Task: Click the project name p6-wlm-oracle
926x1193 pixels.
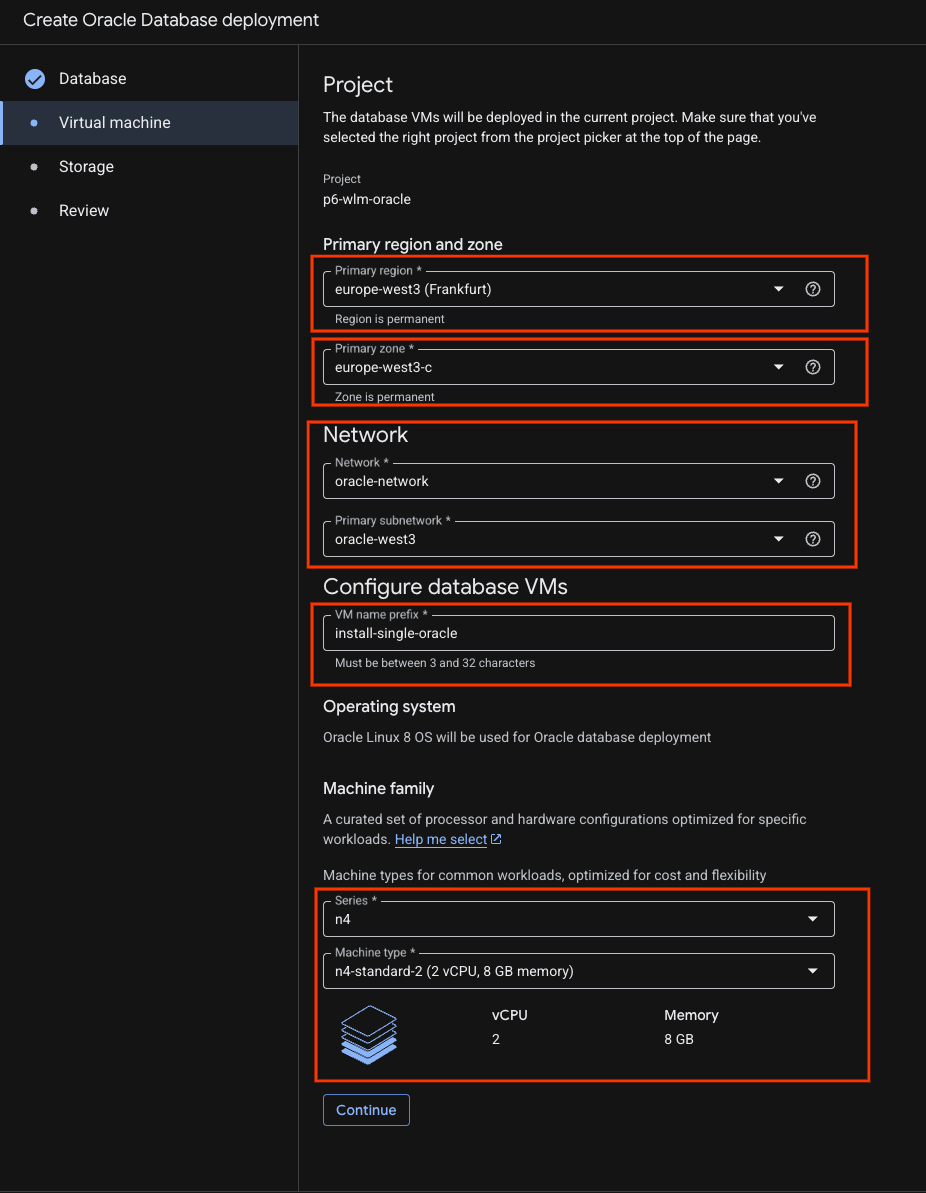Action: click(367, 199)
